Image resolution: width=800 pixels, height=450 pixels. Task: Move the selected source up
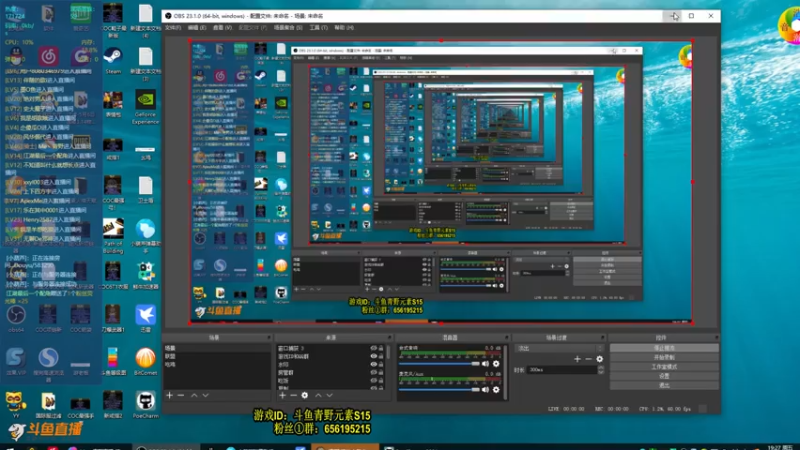(x=318, y=395)
